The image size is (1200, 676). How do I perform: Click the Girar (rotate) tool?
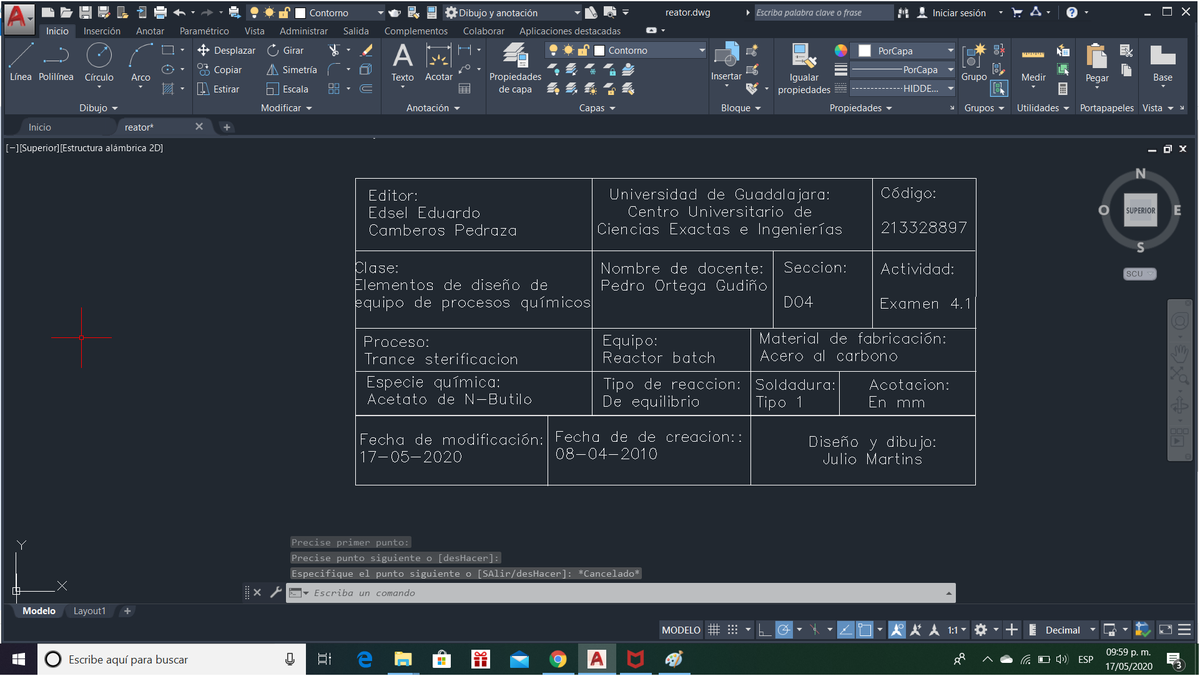[285, 50]
